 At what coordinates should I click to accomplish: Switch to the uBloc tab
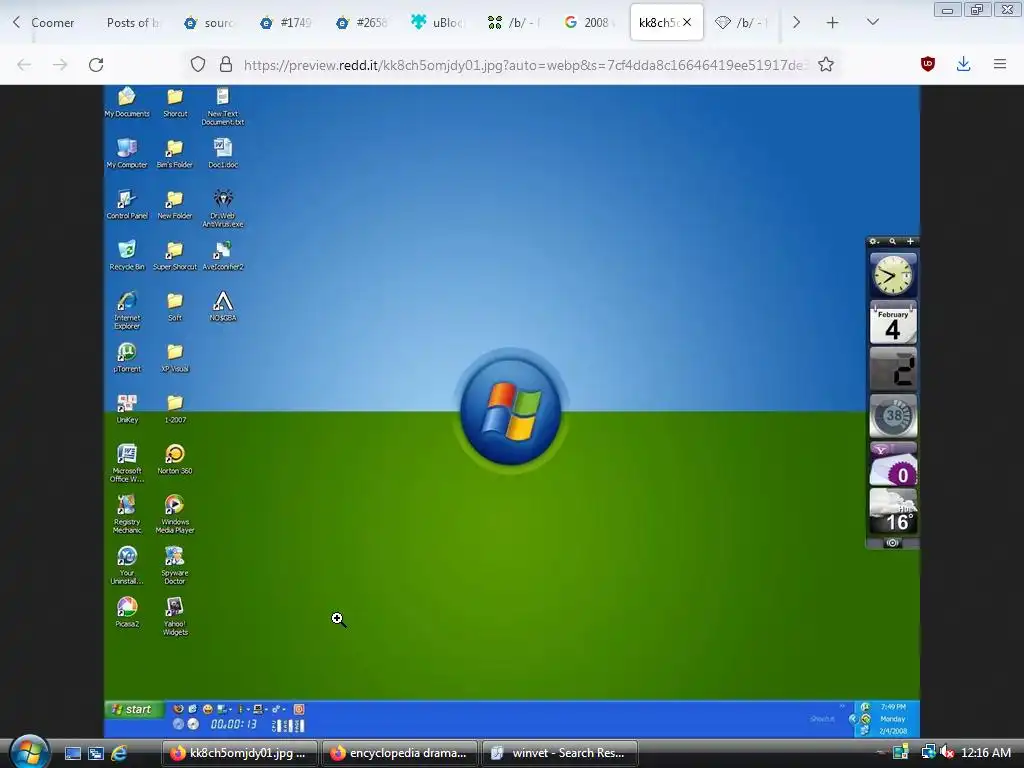(438, 23)
